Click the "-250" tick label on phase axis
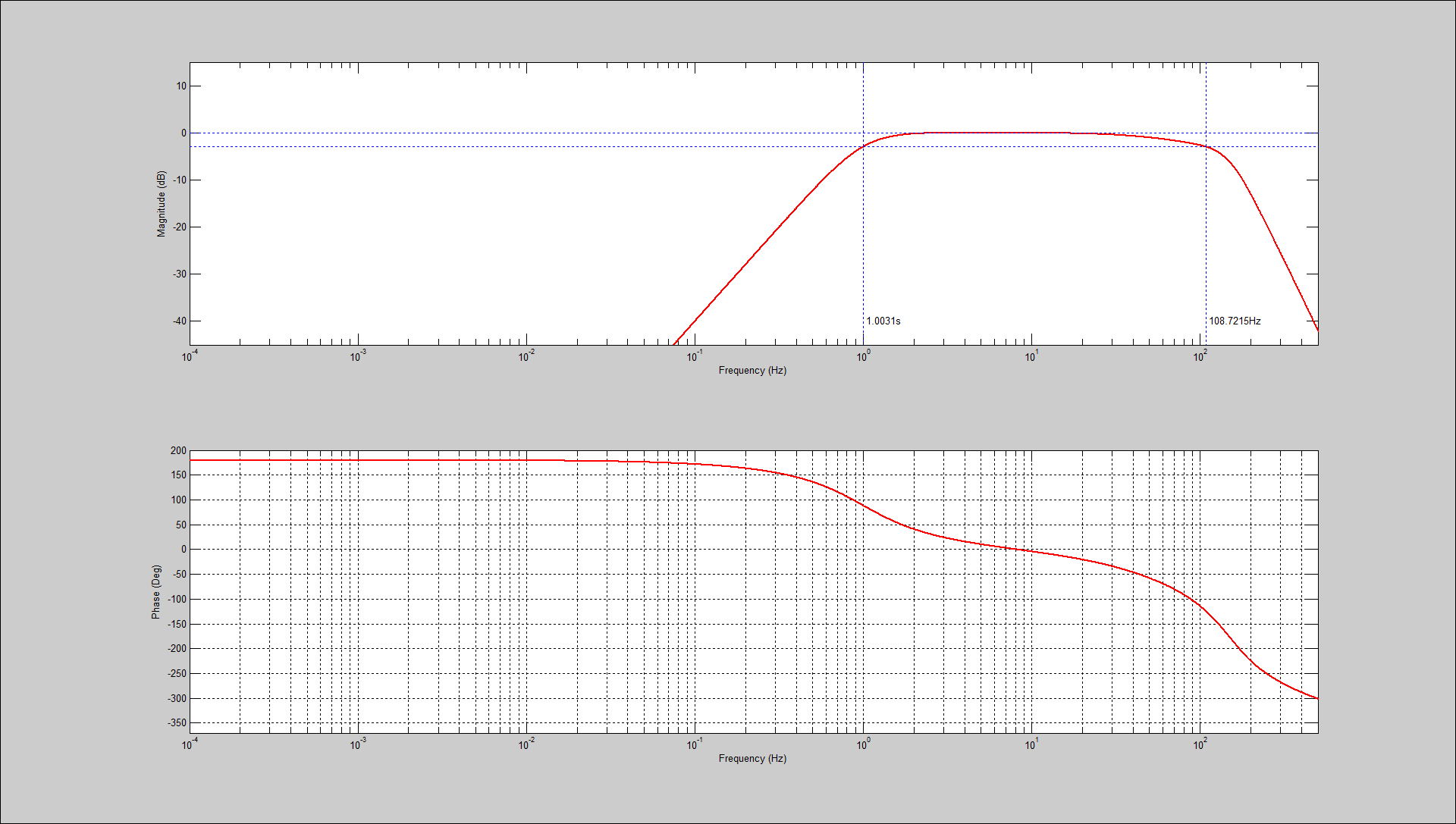 tap(177, 674)
